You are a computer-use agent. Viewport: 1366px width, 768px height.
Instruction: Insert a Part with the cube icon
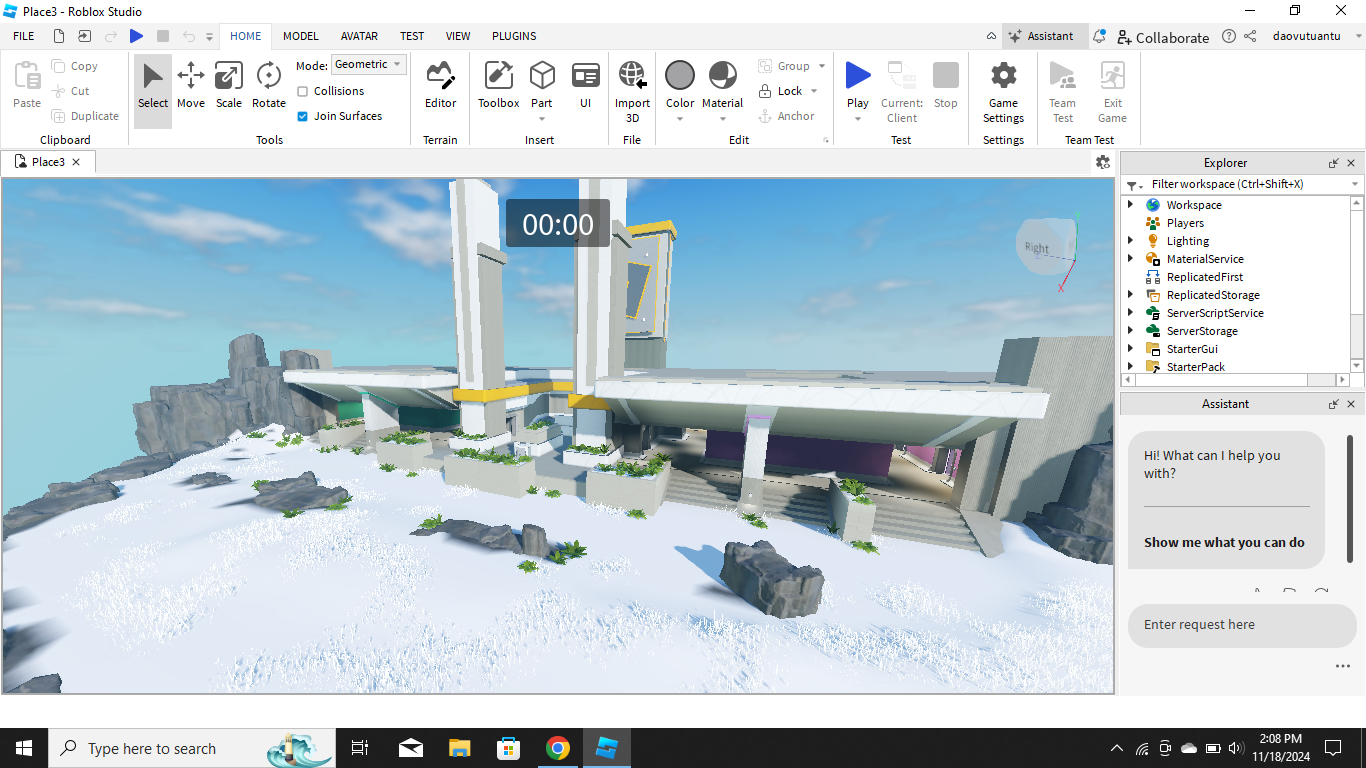(542, 76)
